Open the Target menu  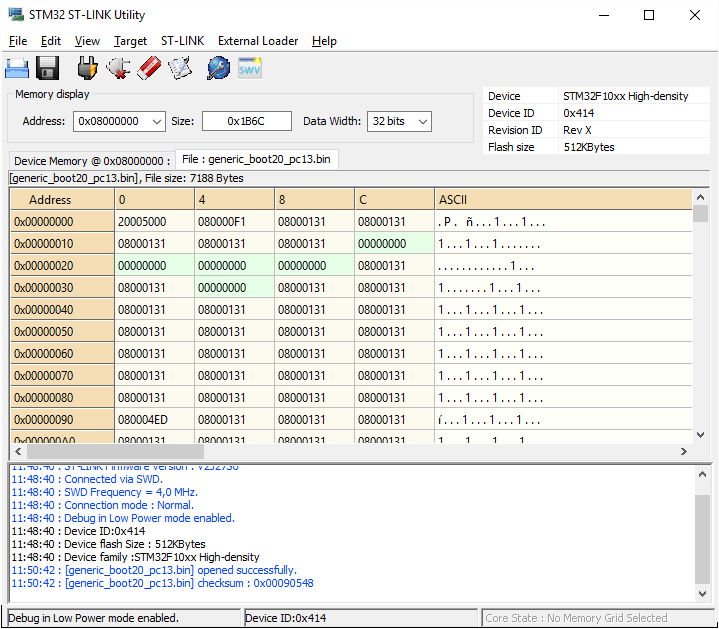pyautogui.click(x=130, y=41)
